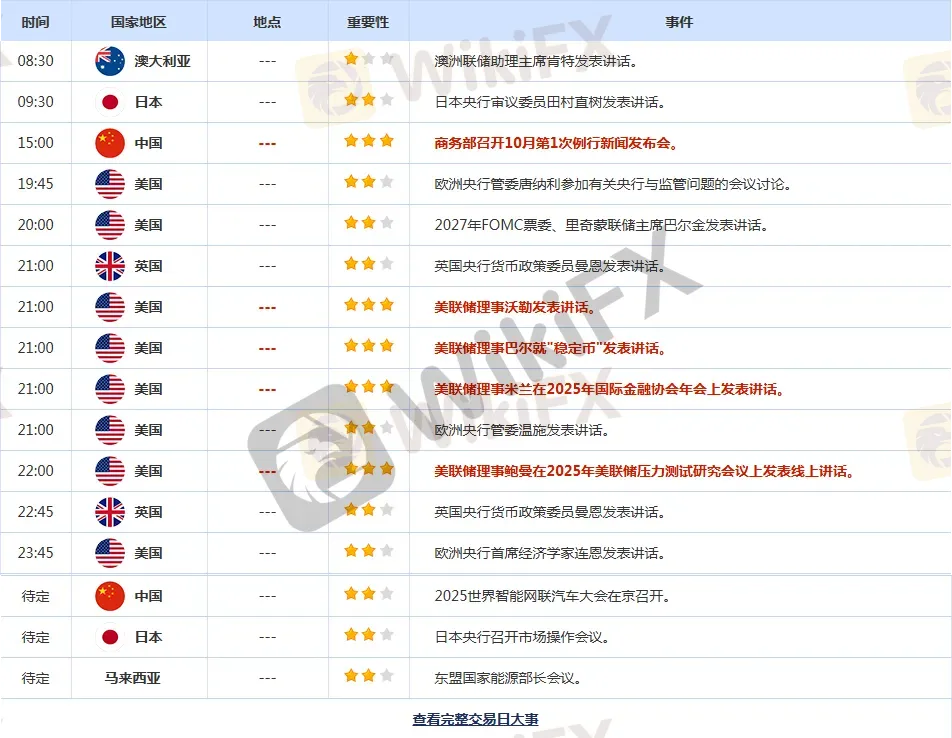The image size is (952, 738).
Task: Click US flag in 温施 speech row
Action: coord(110,430)
